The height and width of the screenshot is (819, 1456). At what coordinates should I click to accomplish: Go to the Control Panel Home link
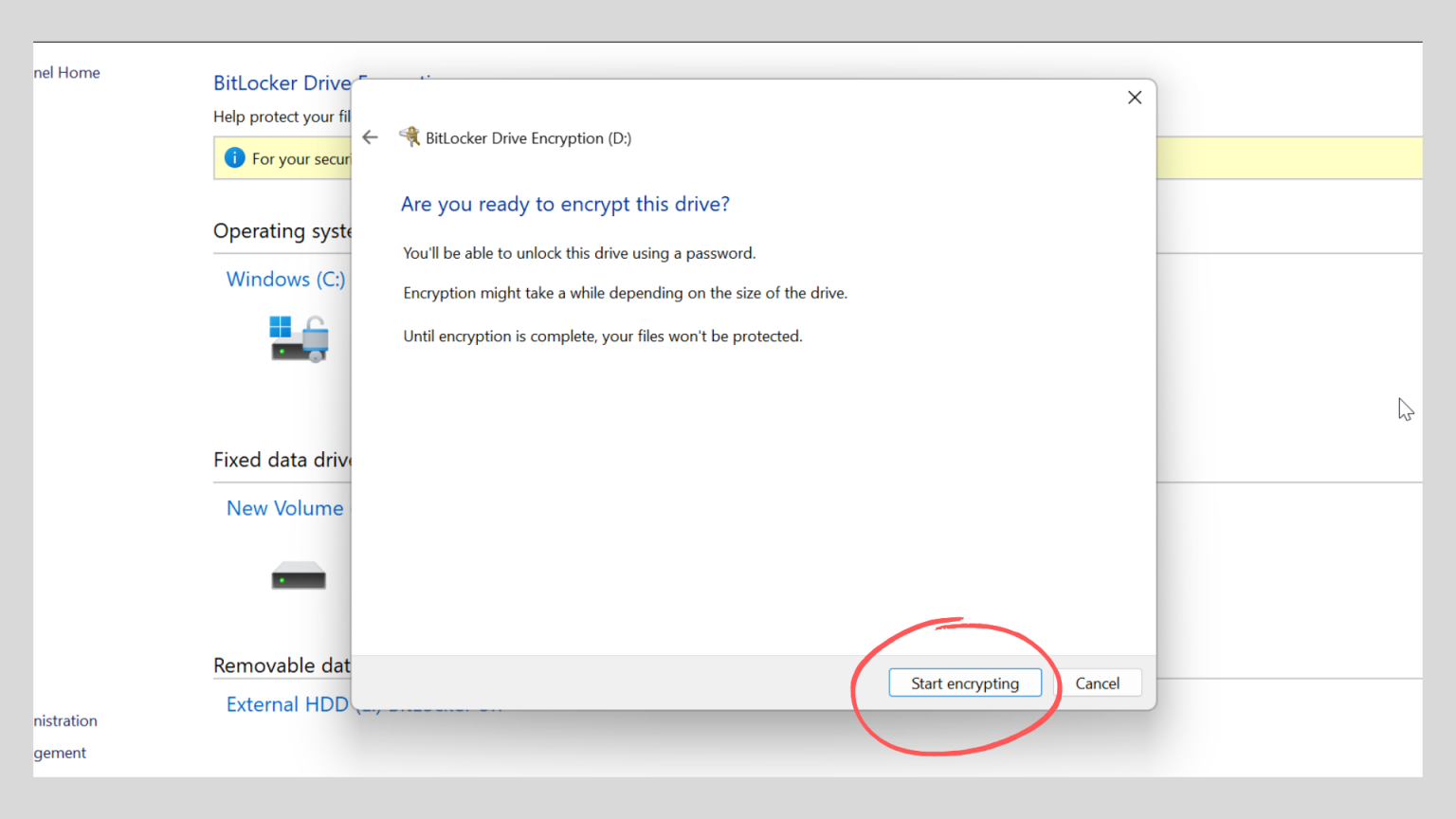point(66,72)
